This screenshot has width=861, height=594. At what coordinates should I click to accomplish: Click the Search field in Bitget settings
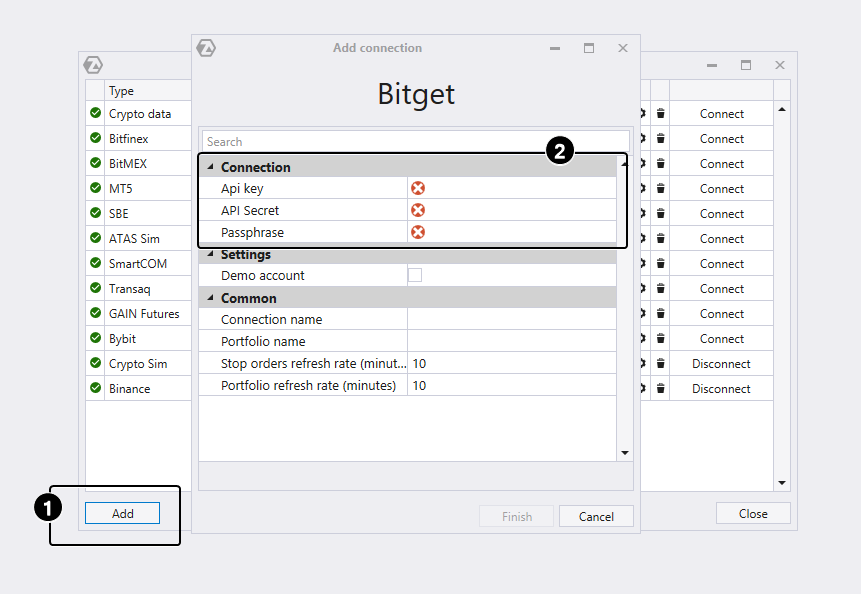point(415,142)
